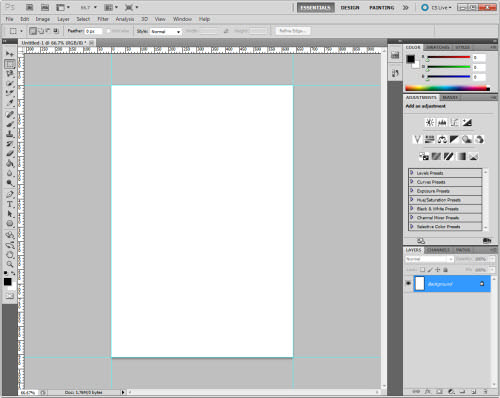Toggle Quick Mask mode
The width and height of the screenshot is (500, 398).
(x=10, y=296)
